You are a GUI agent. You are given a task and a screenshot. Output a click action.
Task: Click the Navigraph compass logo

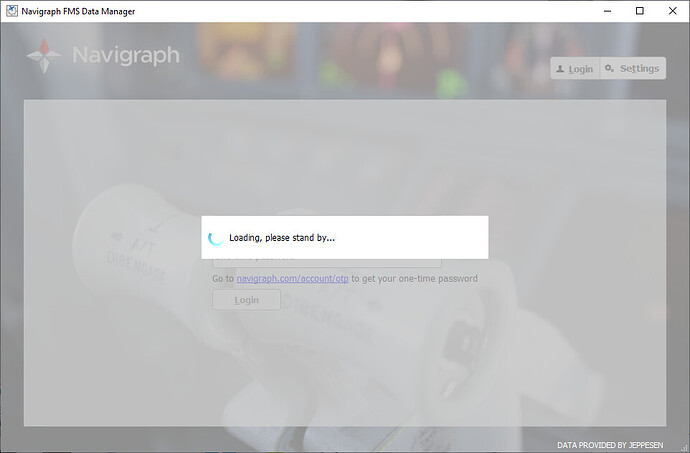click(x=44, y=56)
